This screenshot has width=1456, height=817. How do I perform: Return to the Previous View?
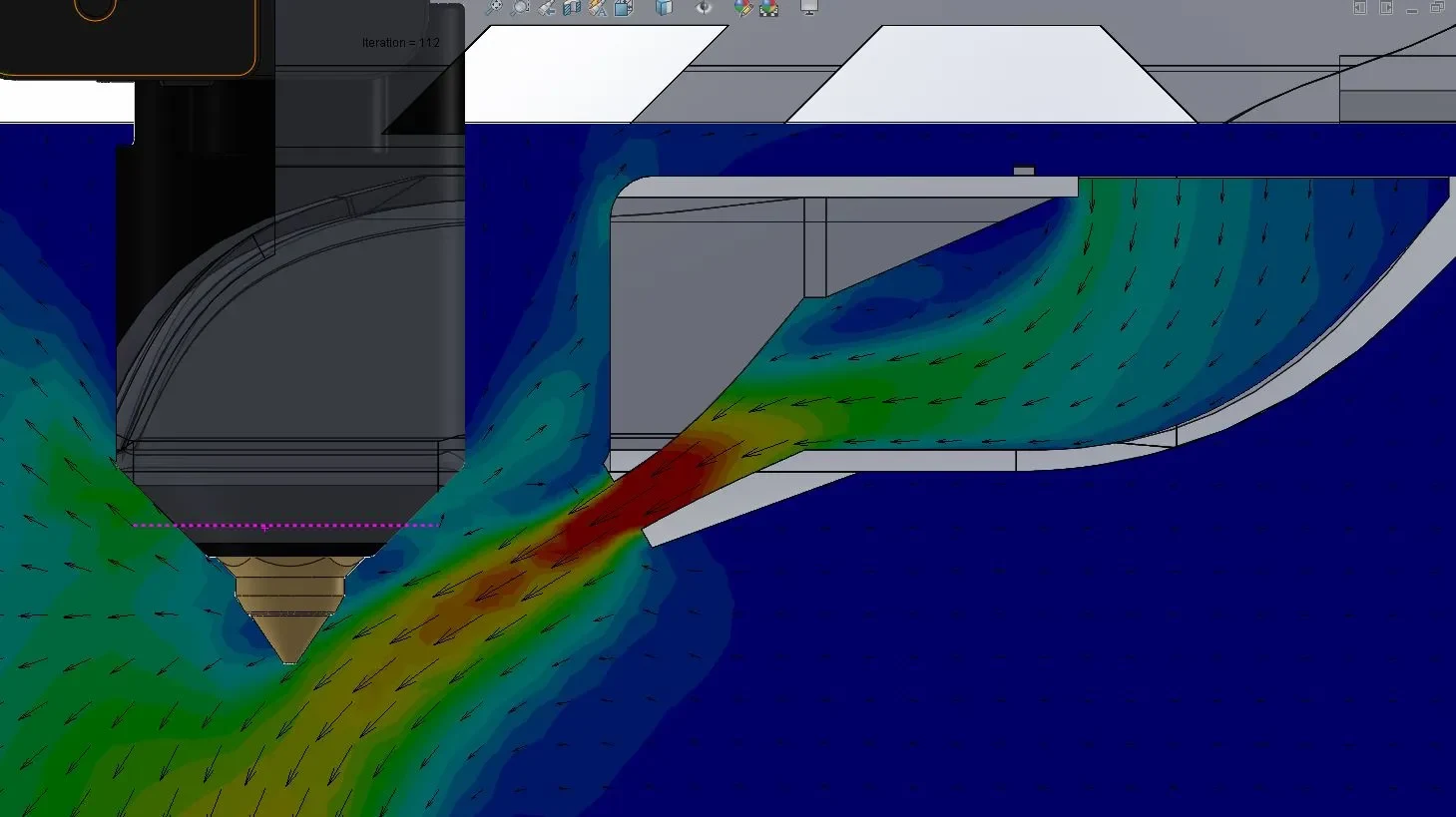tap(546, 7)
